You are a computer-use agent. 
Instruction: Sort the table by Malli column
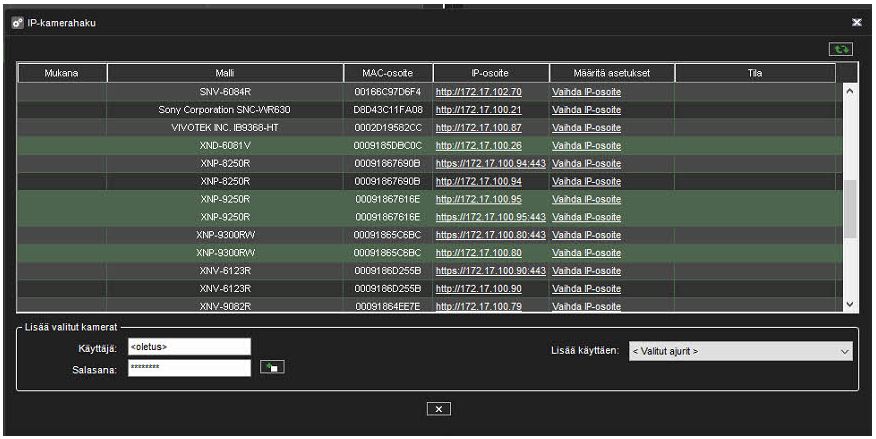pyautogui.click(x=225, y=73)
